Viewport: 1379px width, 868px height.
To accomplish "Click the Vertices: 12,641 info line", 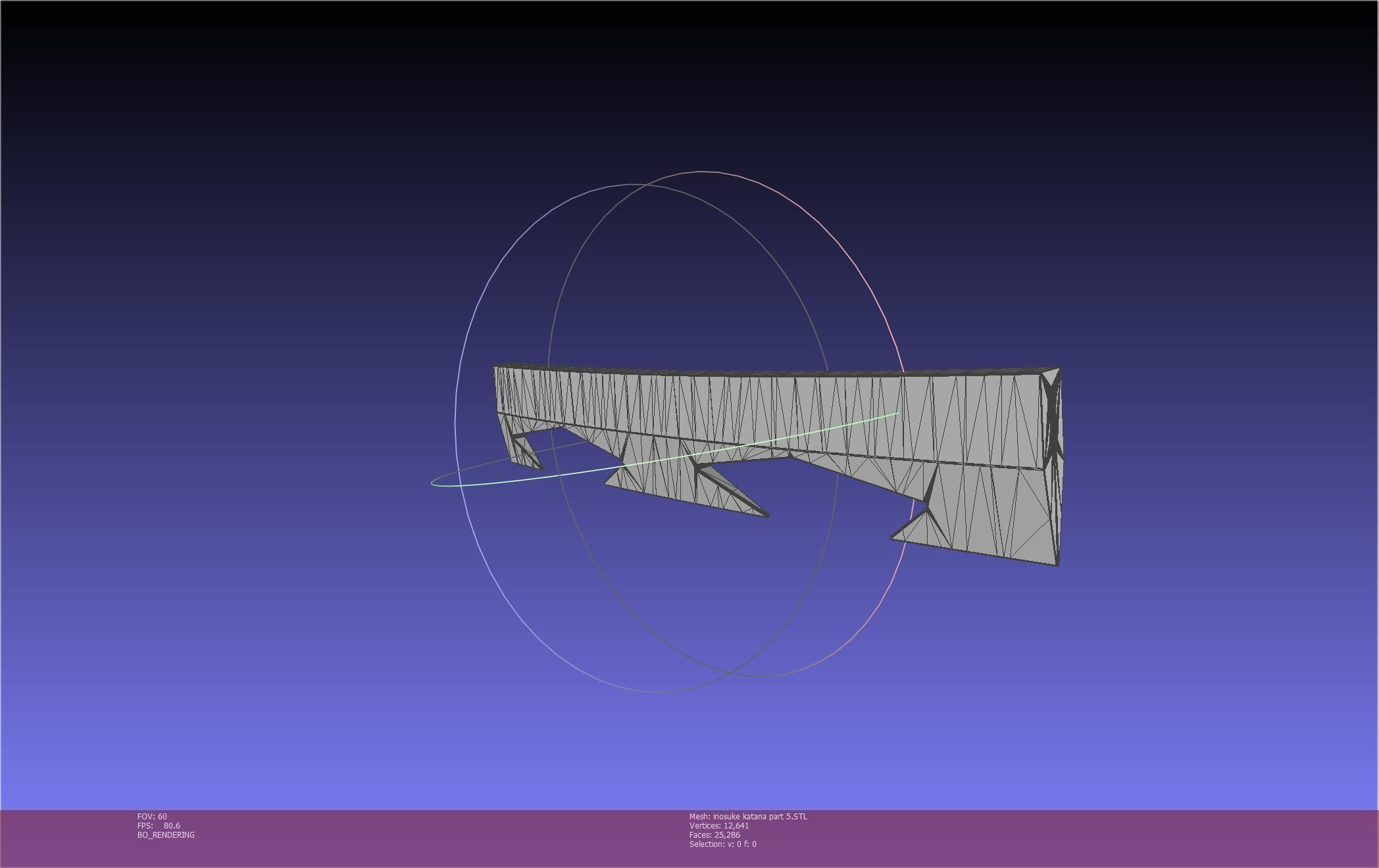I will coord(719,826).
